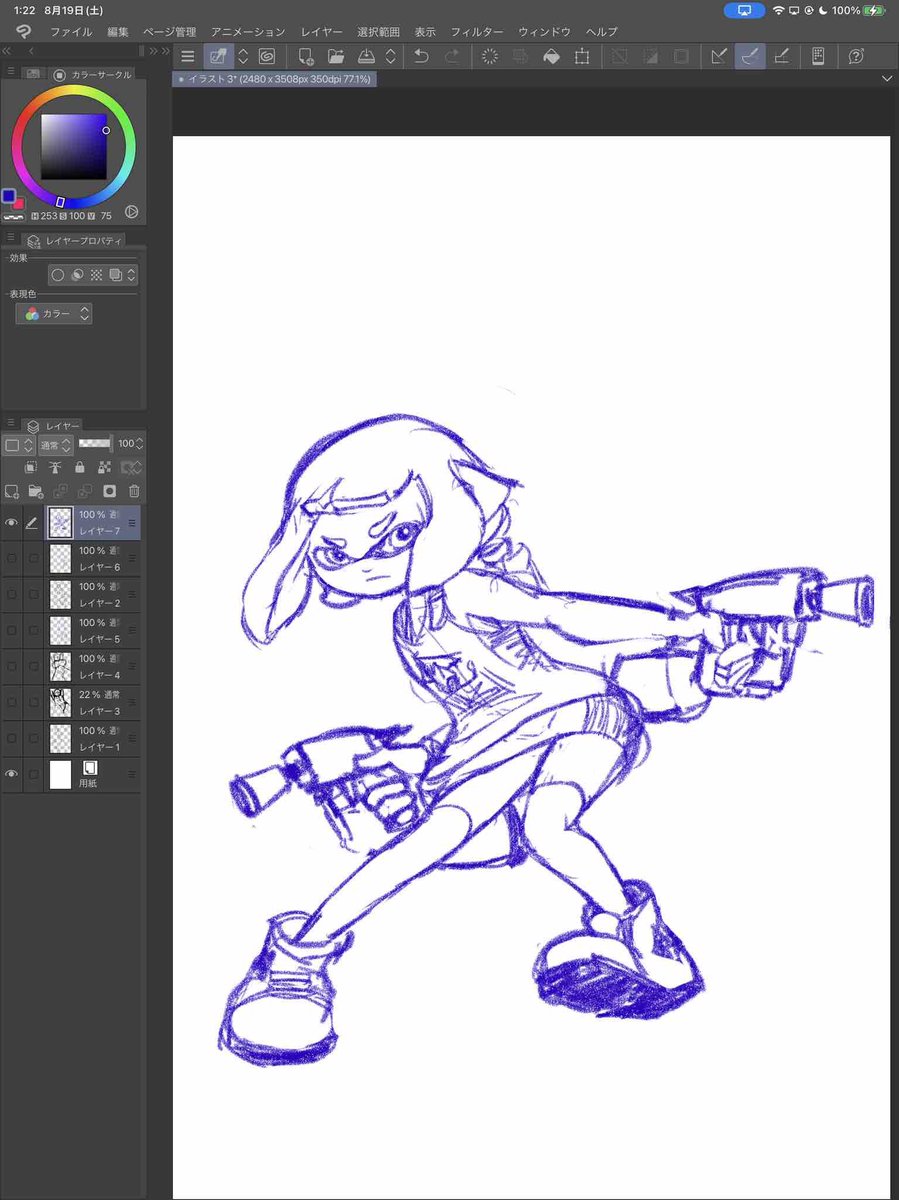The width and height of the screenshot is (899, 1200).
Task: Click clip to layer below icon
Action: coord(31,467)
